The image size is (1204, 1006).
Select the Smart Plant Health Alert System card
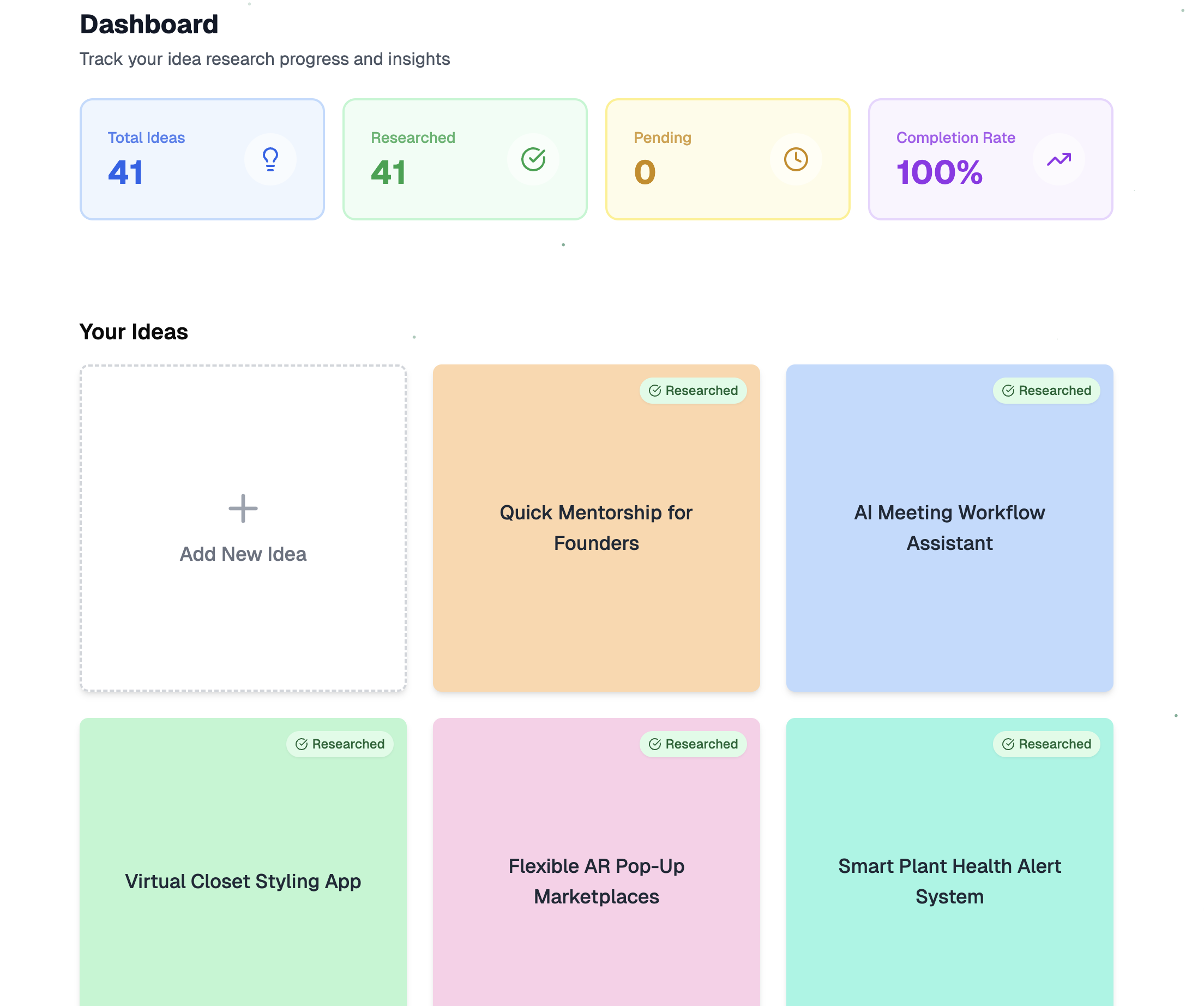point(949,881)
